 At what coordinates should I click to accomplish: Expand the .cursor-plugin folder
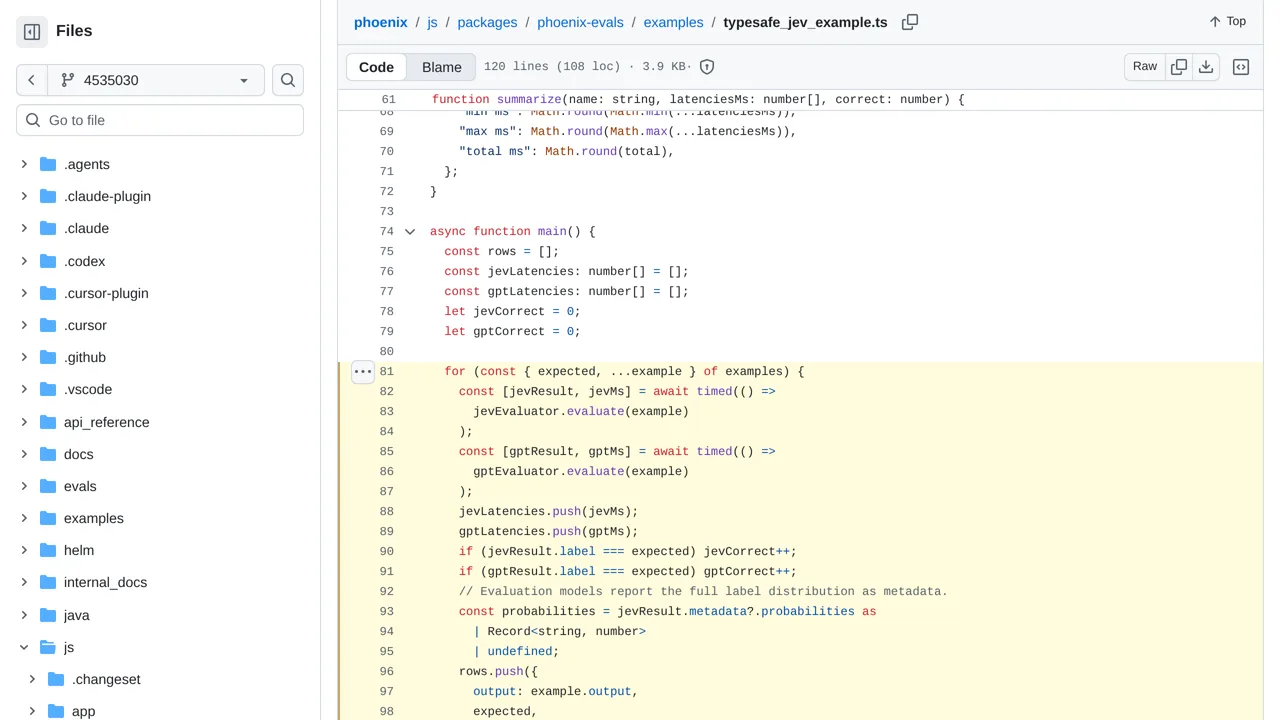coord(24,293)
